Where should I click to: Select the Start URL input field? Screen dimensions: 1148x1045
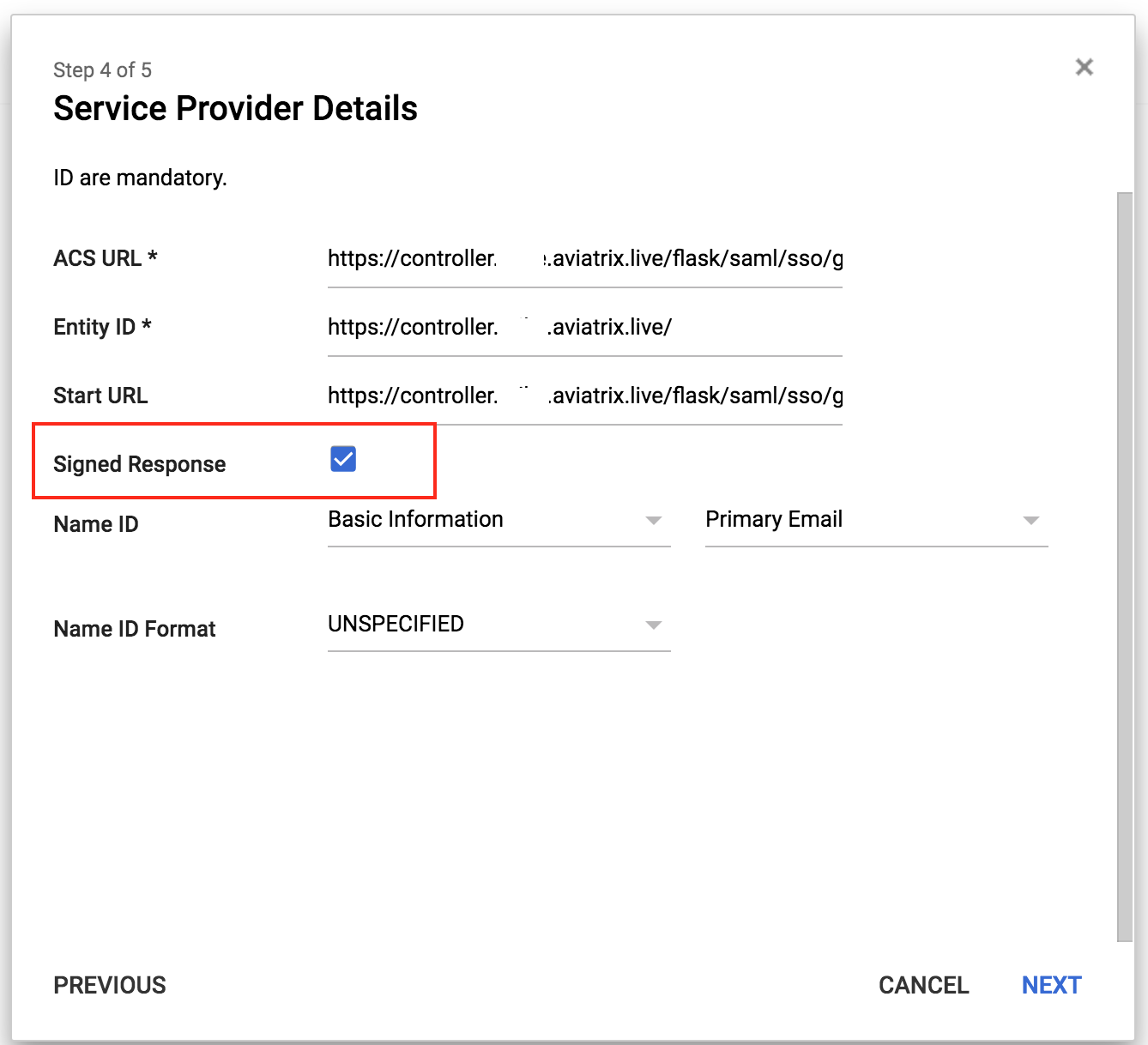pos(584,396)
